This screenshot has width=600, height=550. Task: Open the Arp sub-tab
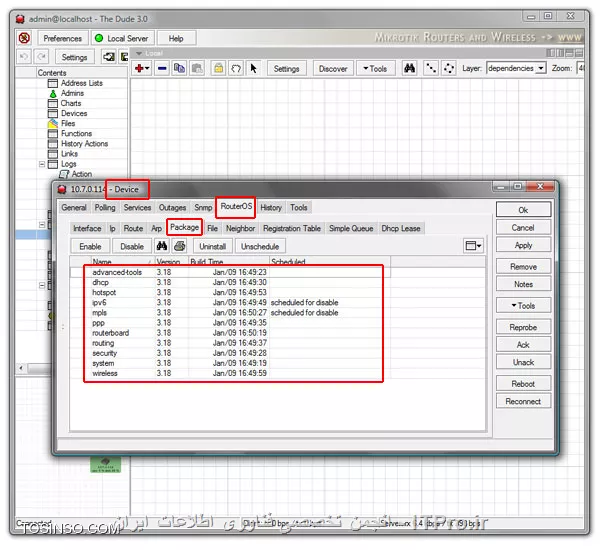[157, 228]
